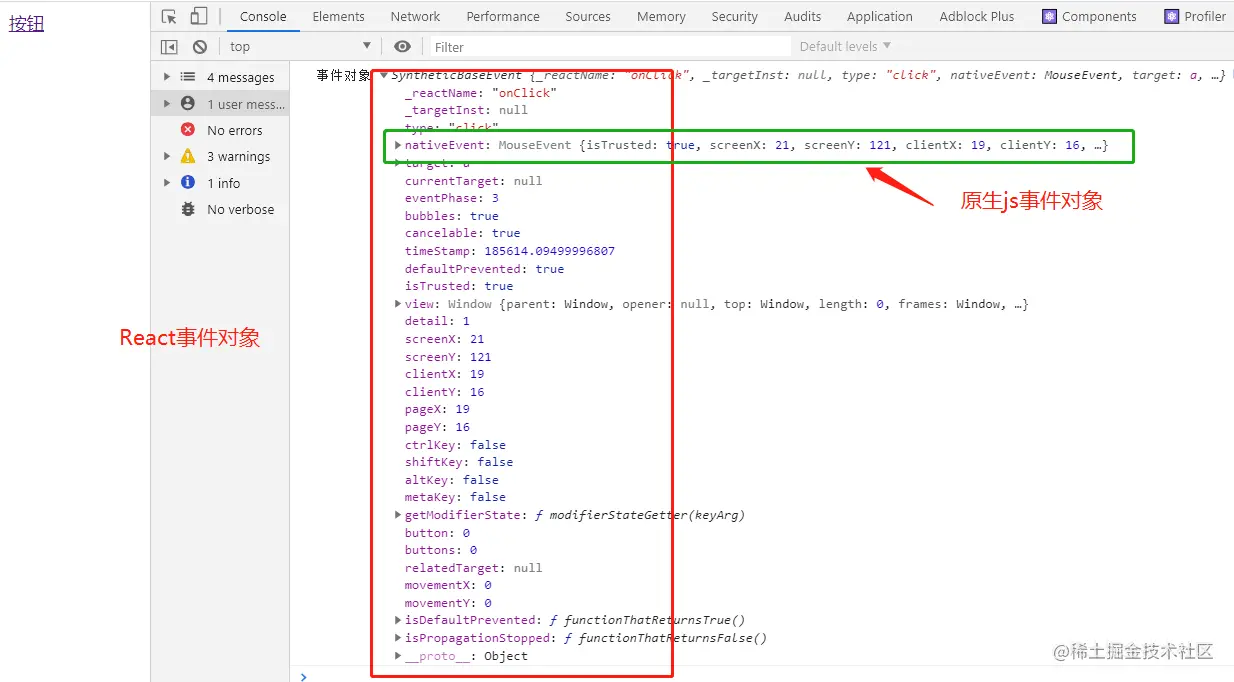Click the messages list icon in sidebar
Screen dimensions: 1234x682
click(x=187, y=77)
